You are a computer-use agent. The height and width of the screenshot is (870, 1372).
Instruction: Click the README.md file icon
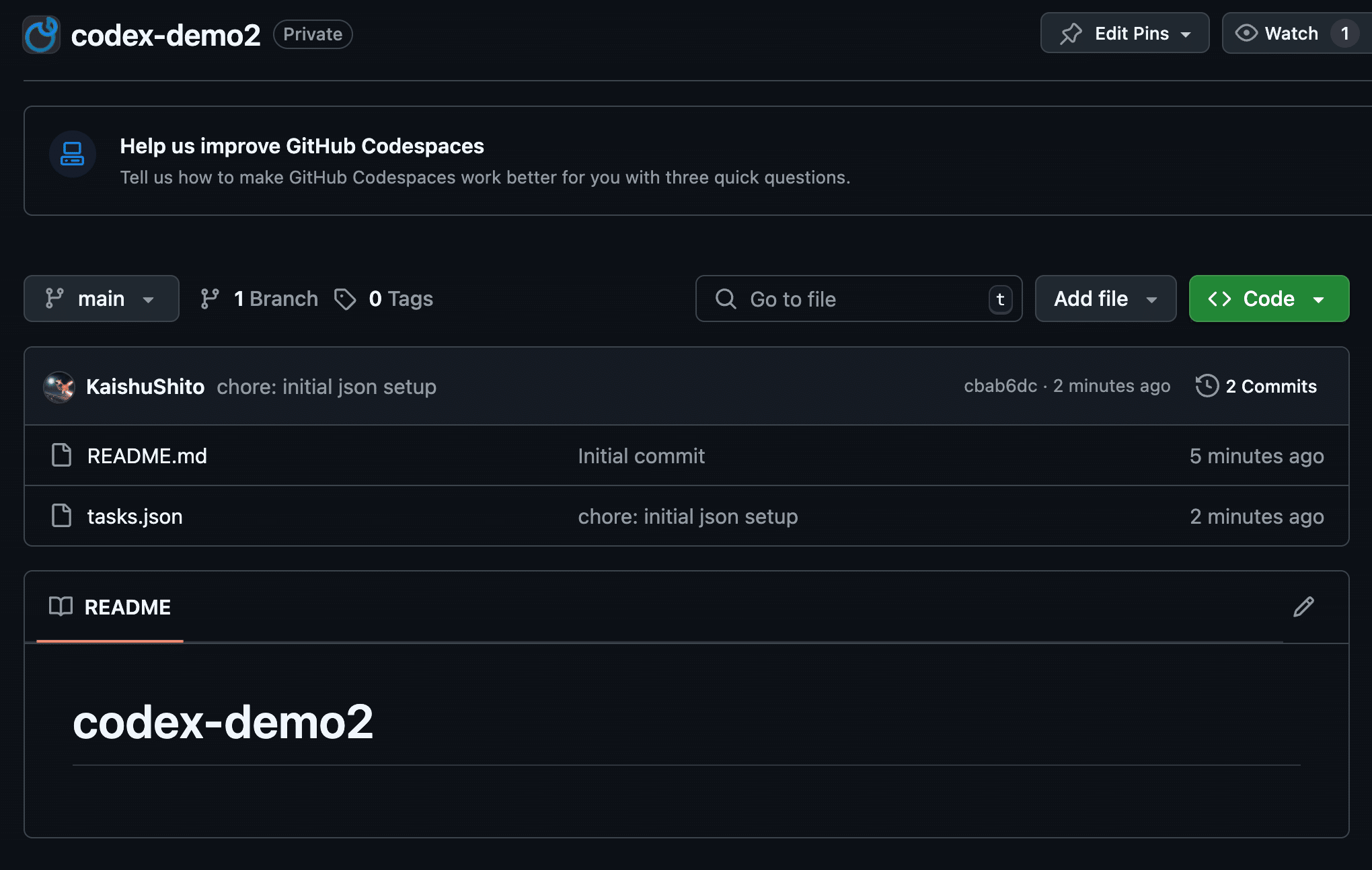pyautogui.click(x=62, y=455)
